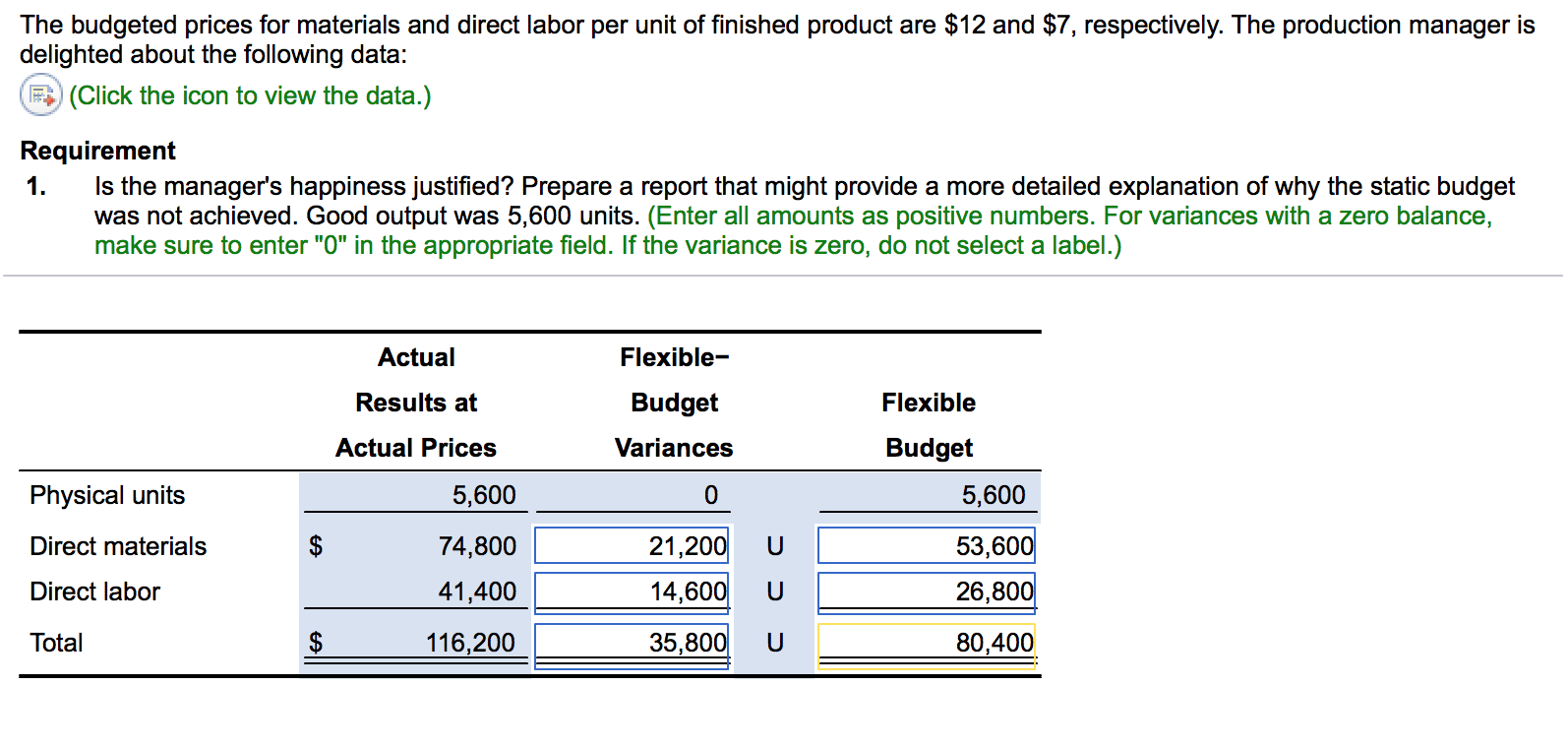Select the Direct materials variance field showing 21,200

point(632,546)
